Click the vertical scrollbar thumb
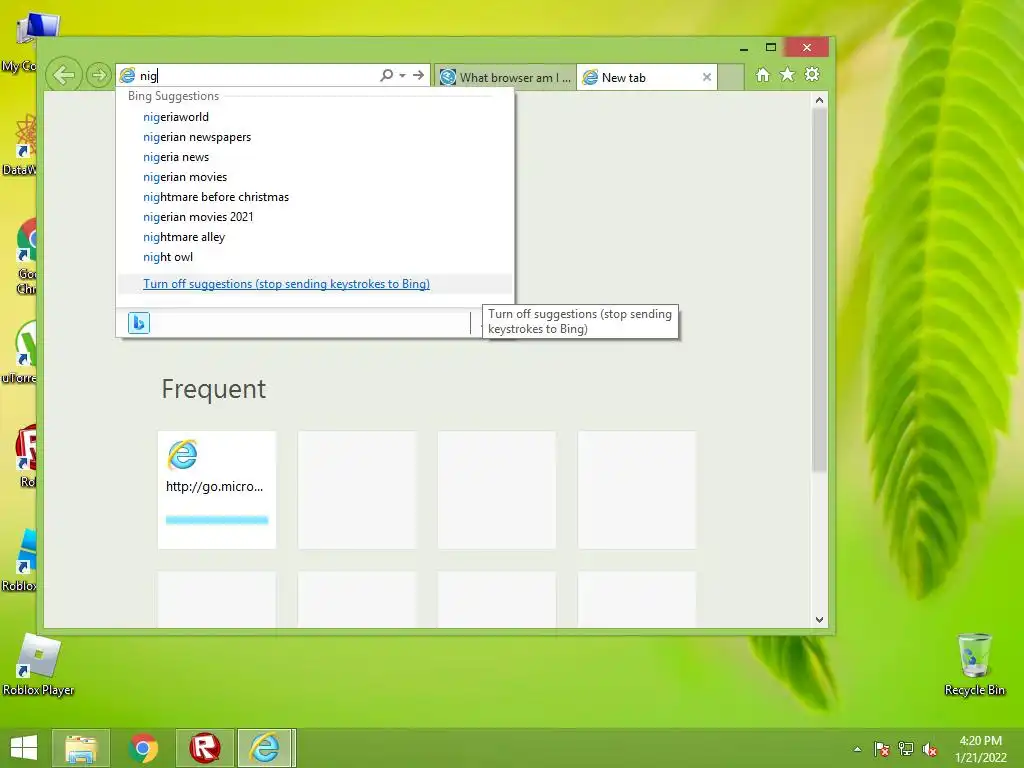This screenshot has height=768, width=1024. click(x=819, y=289)
